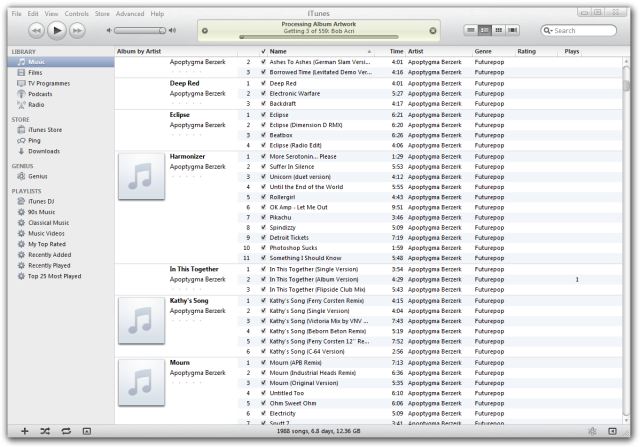The width and height of the screenshot is (640, 447).
Task: Click the artwork processing progress bar
Action: (x=319, y=37)
